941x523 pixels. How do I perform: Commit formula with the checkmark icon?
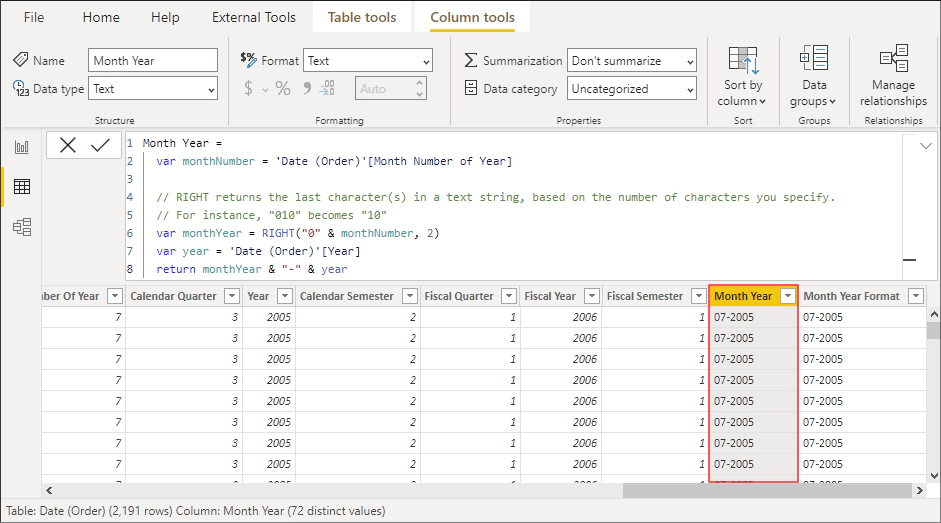[100, 145]
